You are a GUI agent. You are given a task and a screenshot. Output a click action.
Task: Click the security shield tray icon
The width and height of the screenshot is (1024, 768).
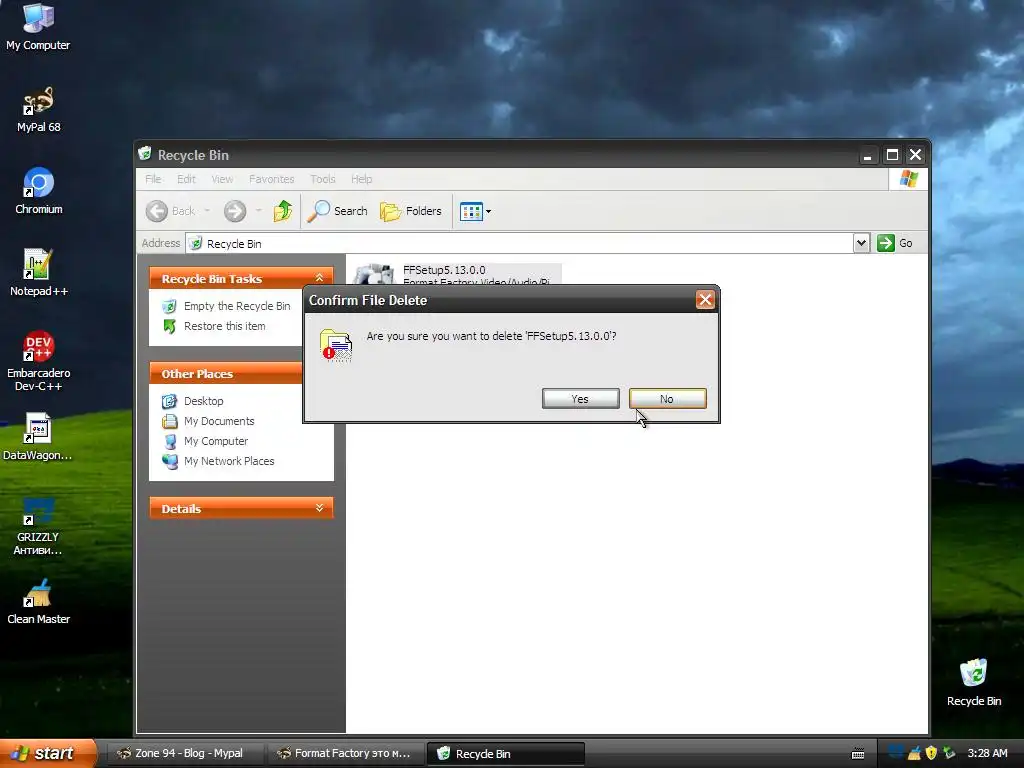click(931, 753)
